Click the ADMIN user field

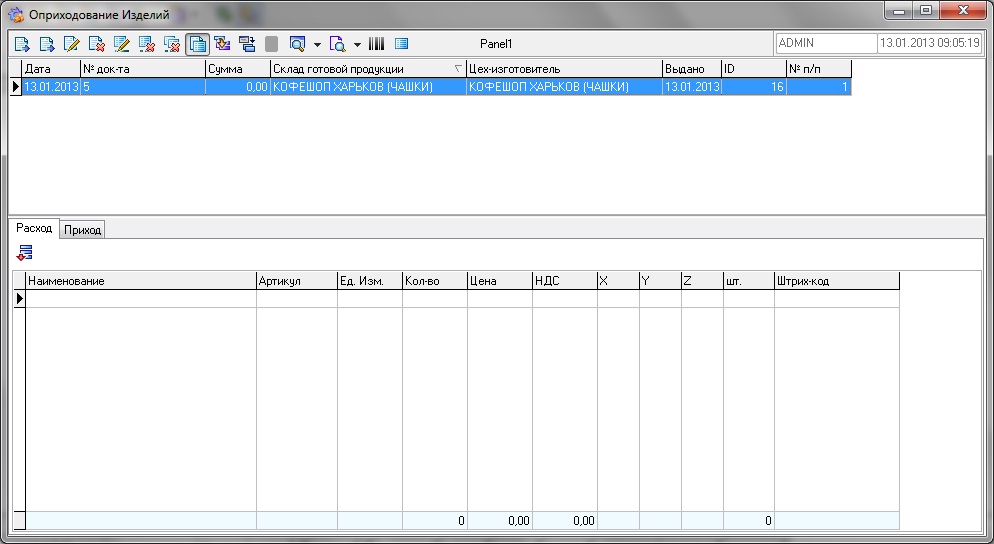[825, 44]
